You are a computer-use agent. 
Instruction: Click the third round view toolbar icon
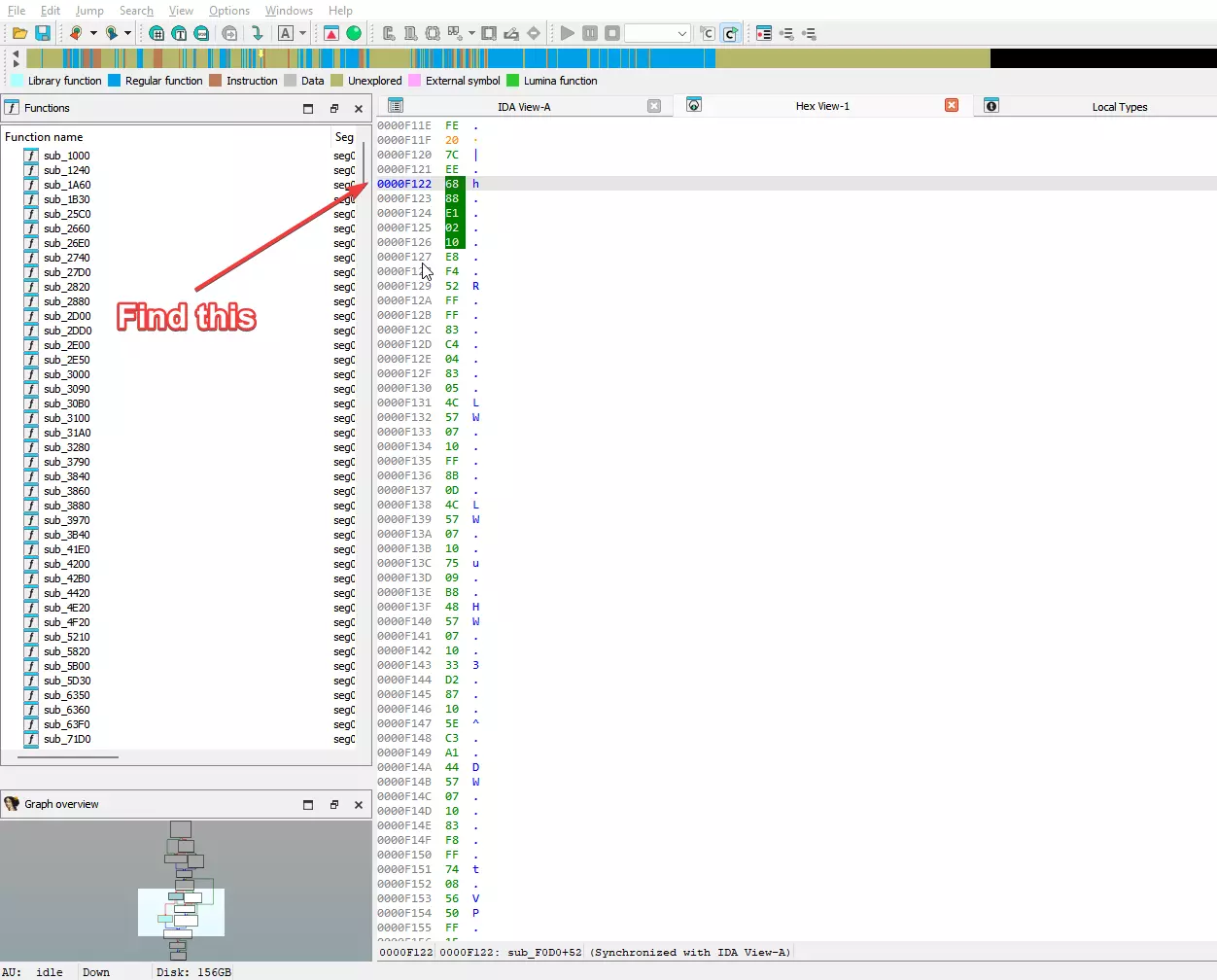pos(201,33)
